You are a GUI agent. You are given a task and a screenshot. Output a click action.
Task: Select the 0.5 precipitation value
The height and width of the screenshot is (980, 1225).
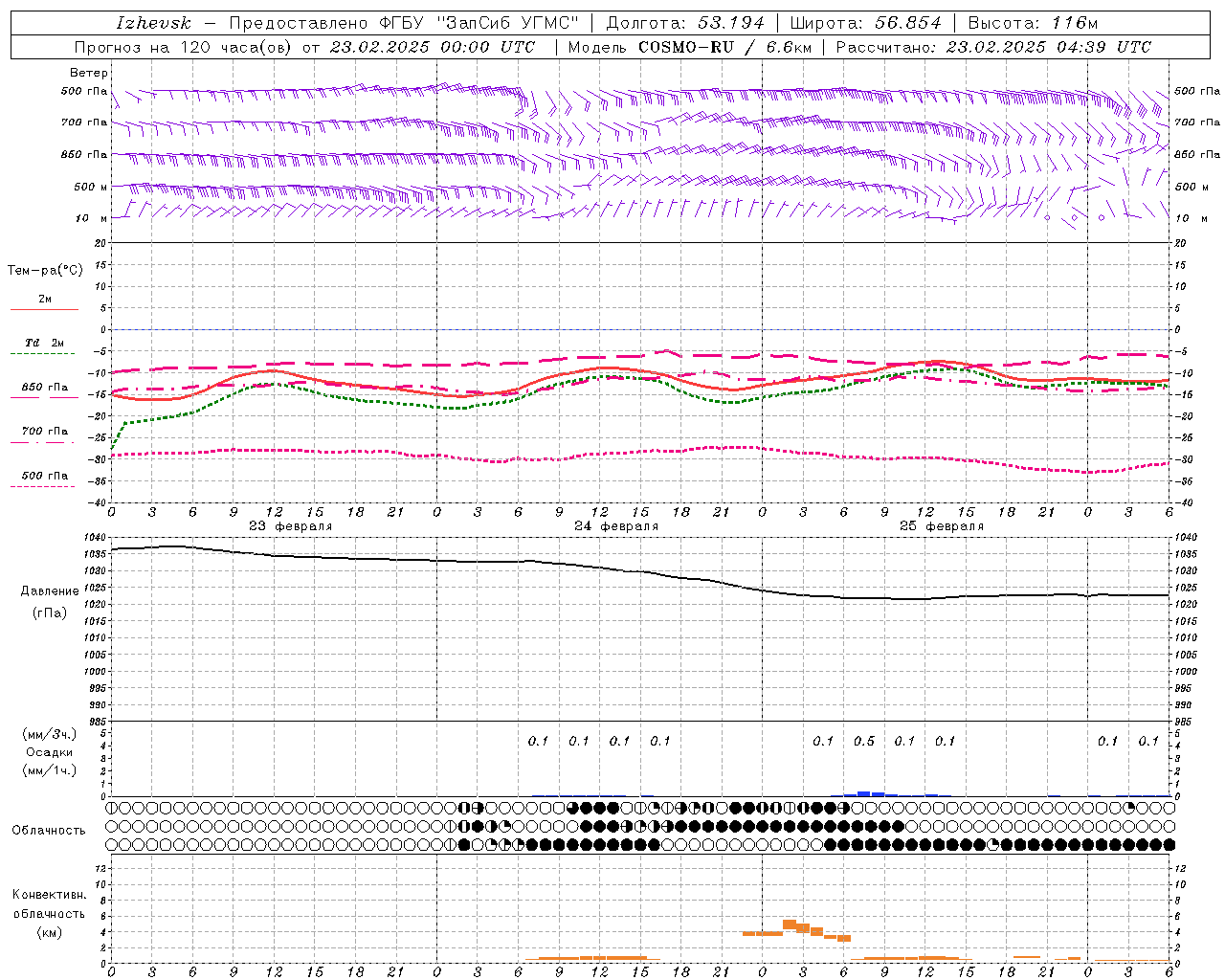(x=864, y=742)
